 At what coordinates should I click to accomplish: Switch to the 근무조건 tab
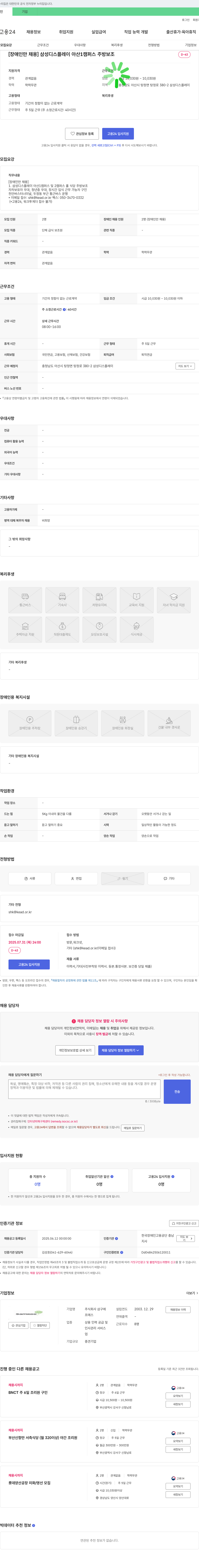coord(43,45)
